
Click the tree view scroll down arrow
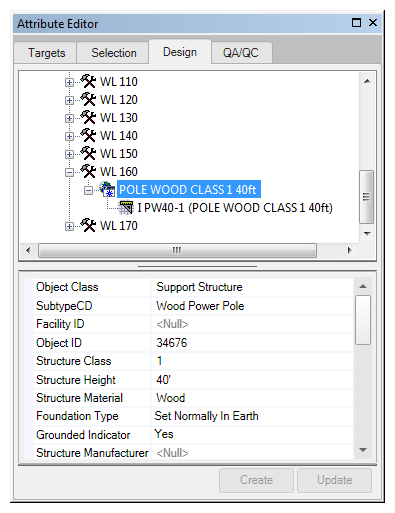point(367,233)
